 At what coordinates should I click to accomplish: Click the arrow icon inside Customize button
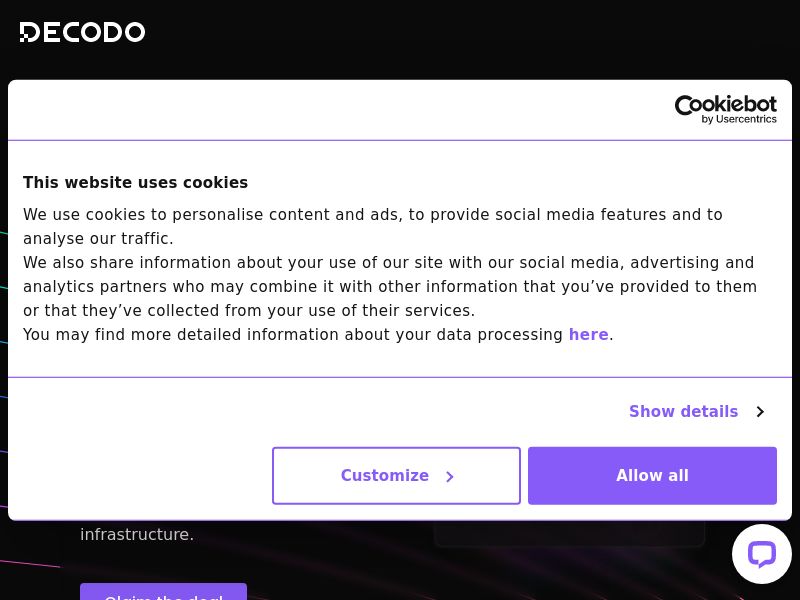point(450,477)
